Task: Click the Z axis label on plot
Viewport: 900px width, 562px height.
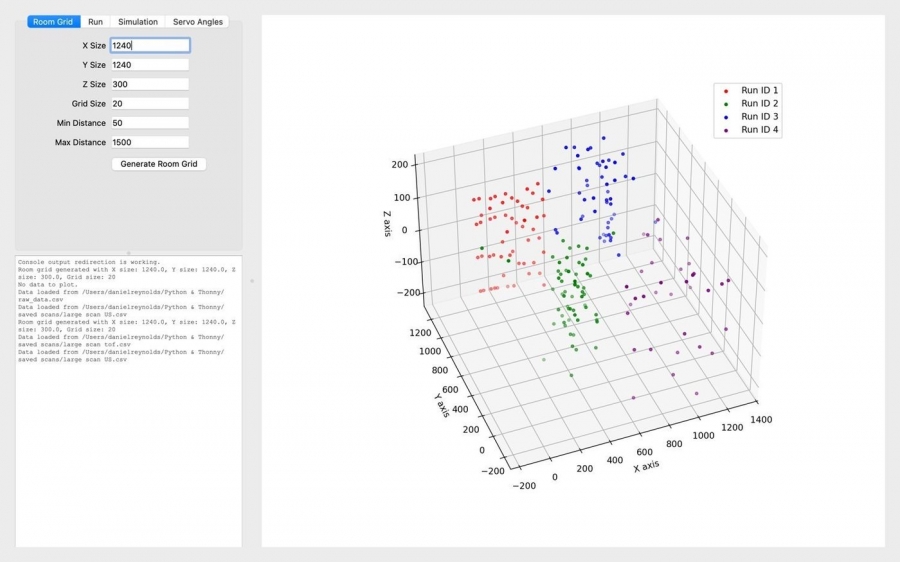Action: coord(387,224)
